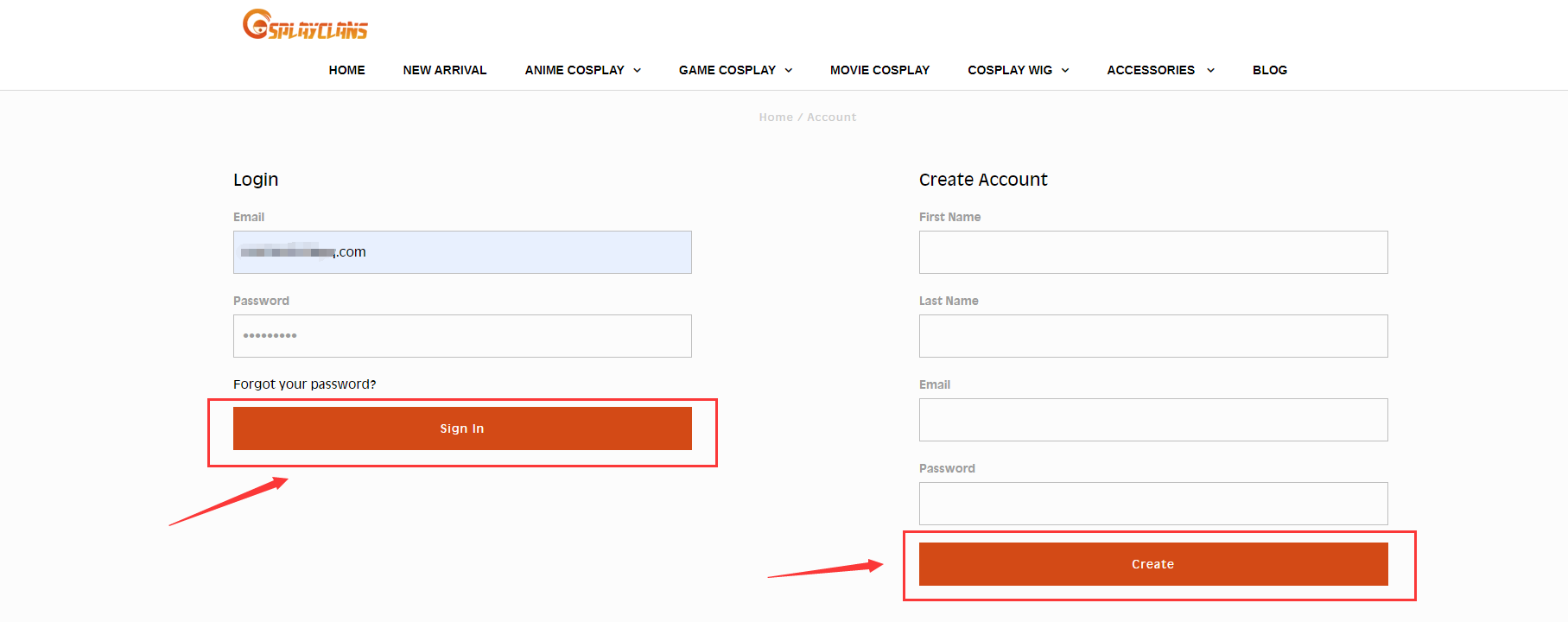1568x622 pixels.
Task: Click the CosplayClans logo
Action: 305,25
